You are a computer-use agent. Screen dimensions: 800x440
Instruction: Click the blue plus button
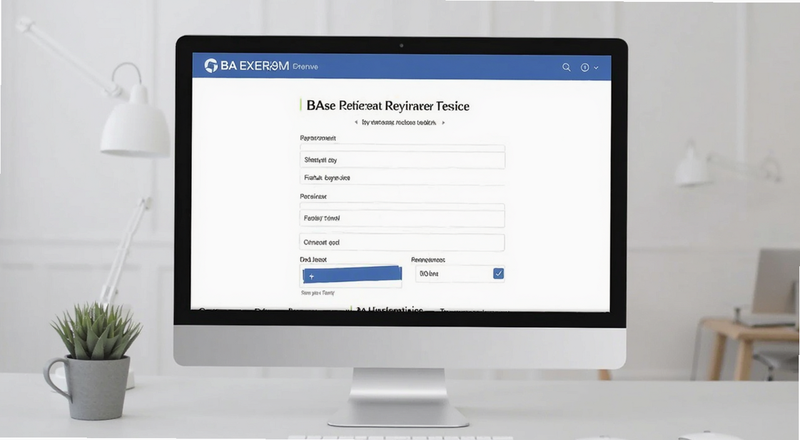pos(352,275)
